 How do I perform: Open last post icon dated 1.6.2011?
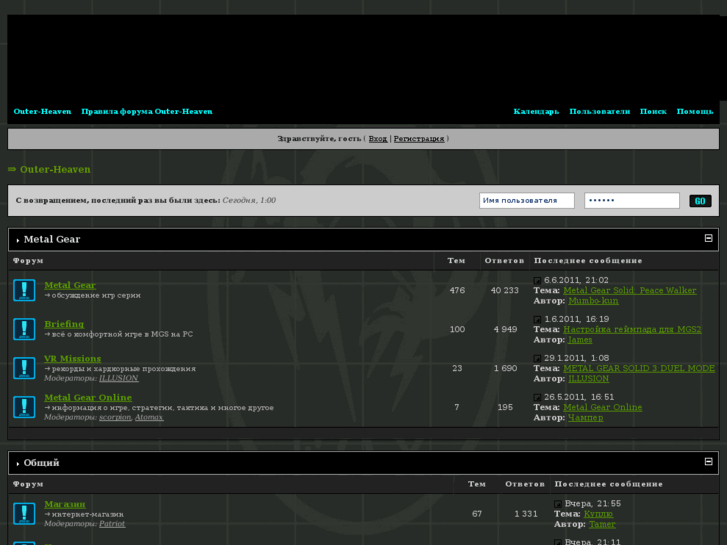tap(537, 320)
